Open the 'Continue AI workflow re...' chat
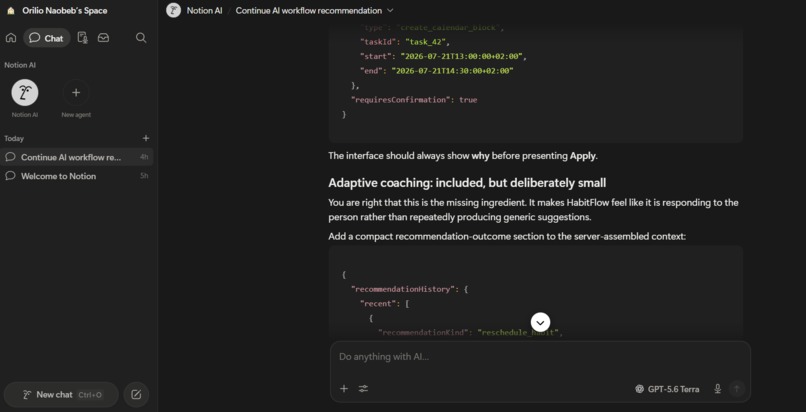 click(77, 157)
